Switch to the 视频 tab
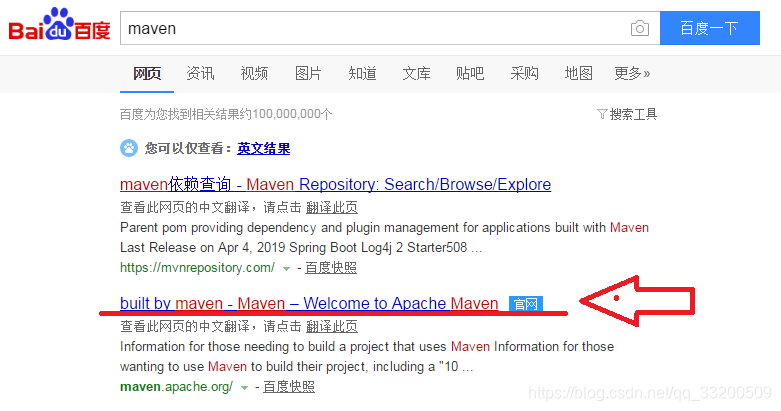Viewport: 781px width, 411px height. [x=254, y=74]
